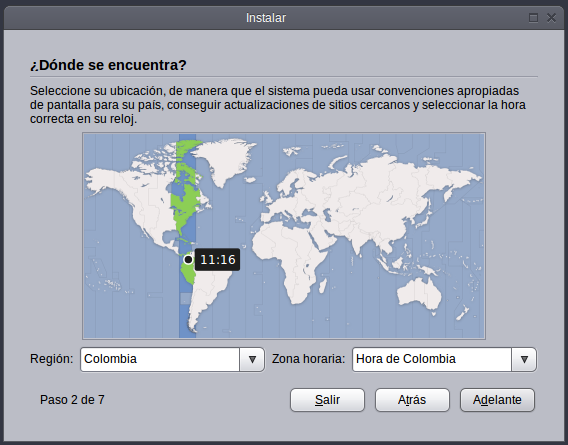Click the black location dot on Colombia
The height and width of the screenshot is (445, 568).
[188, 259]
